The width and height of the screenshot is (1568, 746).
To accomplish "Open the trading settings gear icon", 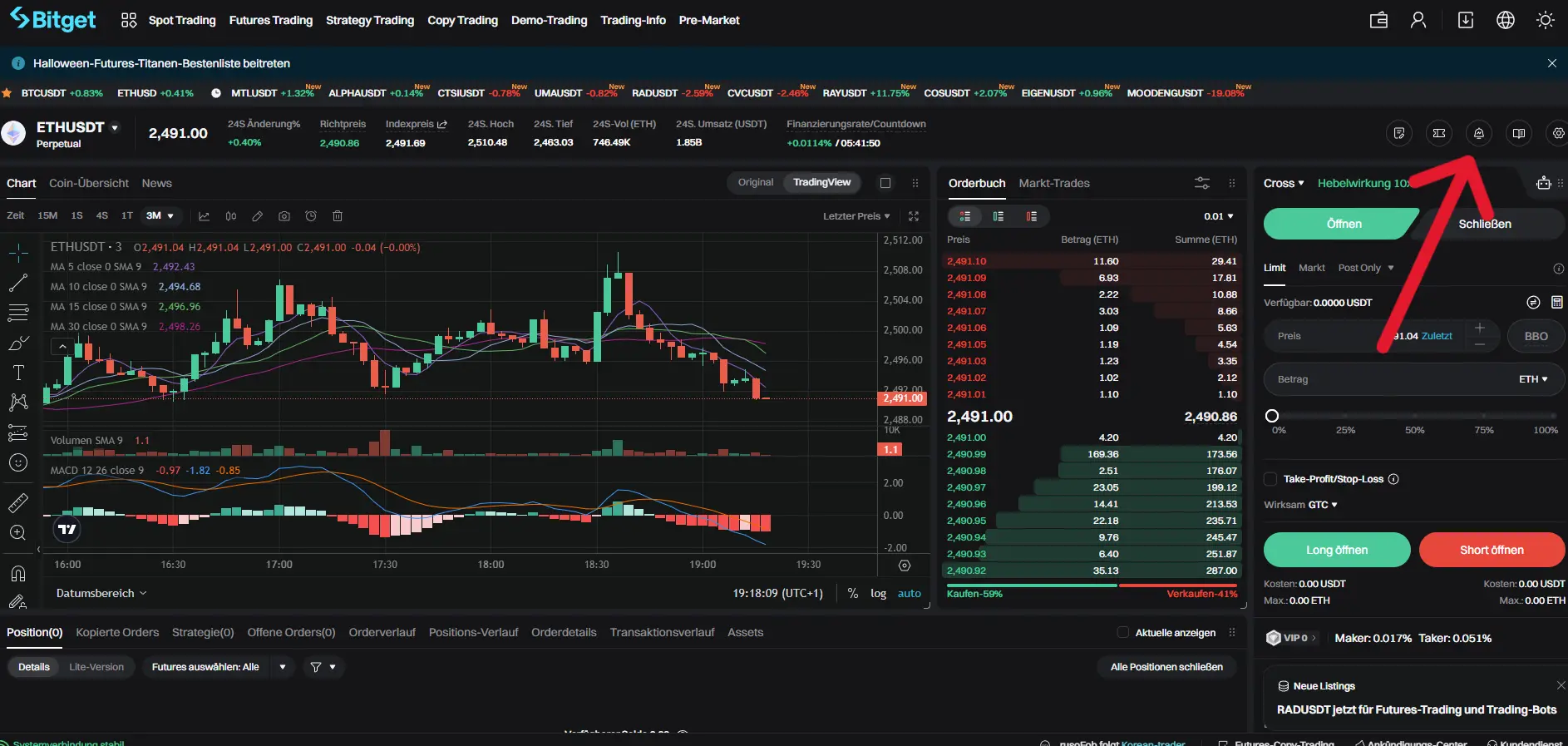I will tap(1558, 133).
